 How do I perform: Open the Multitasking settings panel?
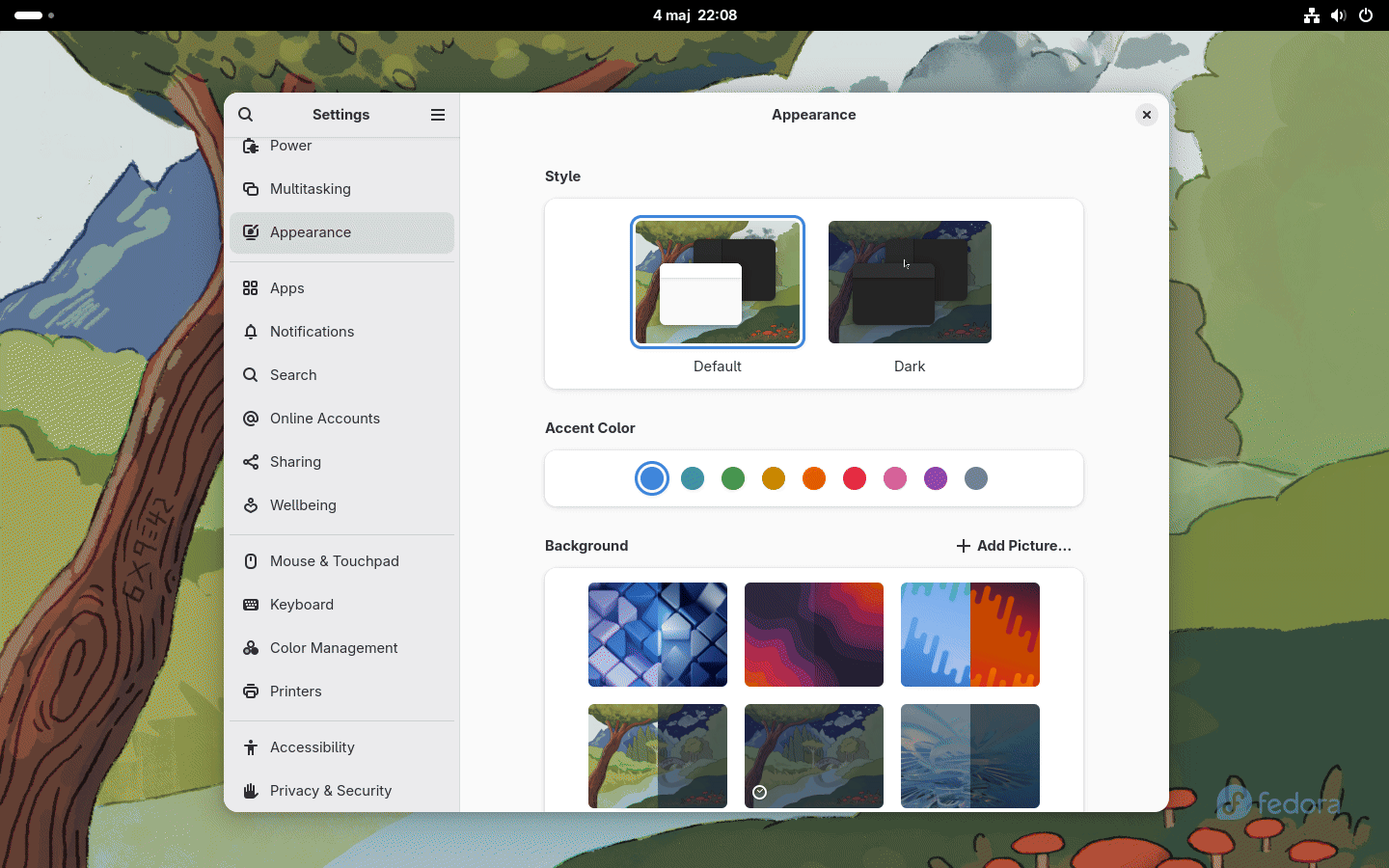click(x=341, y=189)
